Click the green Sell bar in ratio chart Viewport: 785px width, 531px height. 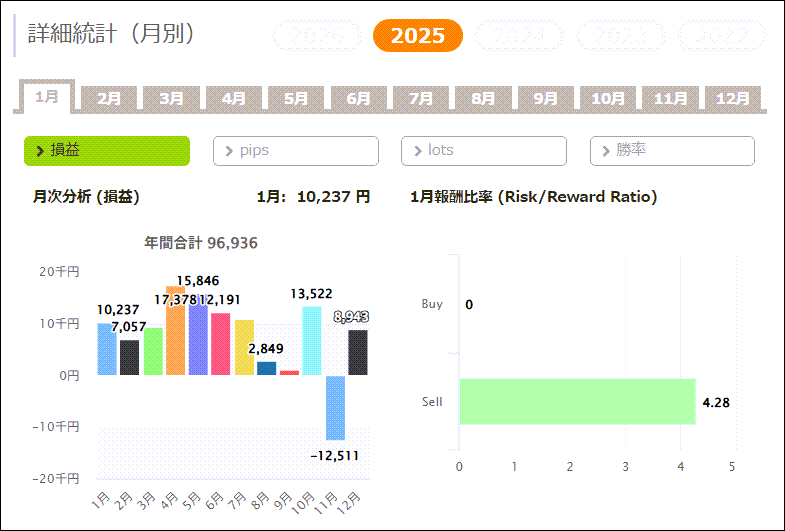pos(577,401)
